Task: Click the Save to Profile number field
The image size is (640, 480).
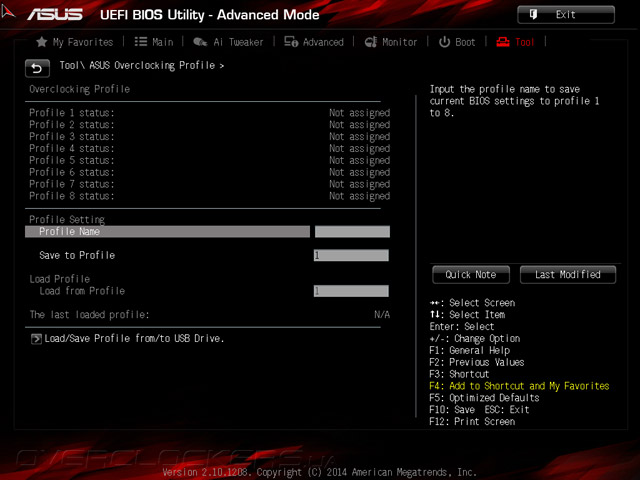Action: coord(351,256)
